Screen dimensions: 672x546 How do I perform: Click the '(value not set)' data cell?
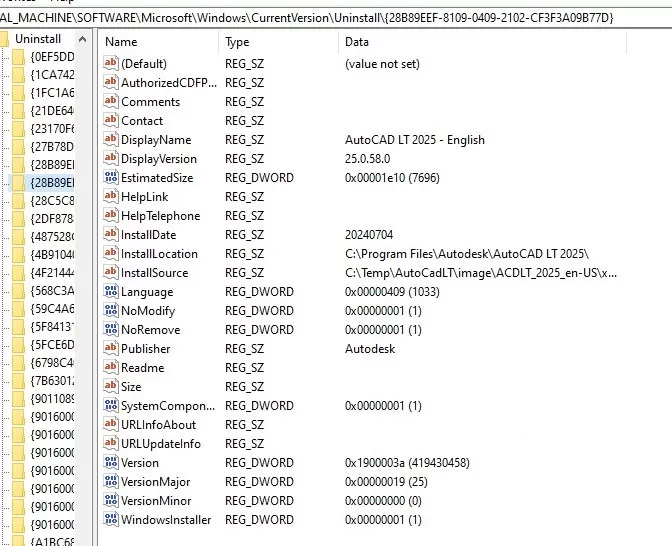pyautogui.click(x=382, y=64)
